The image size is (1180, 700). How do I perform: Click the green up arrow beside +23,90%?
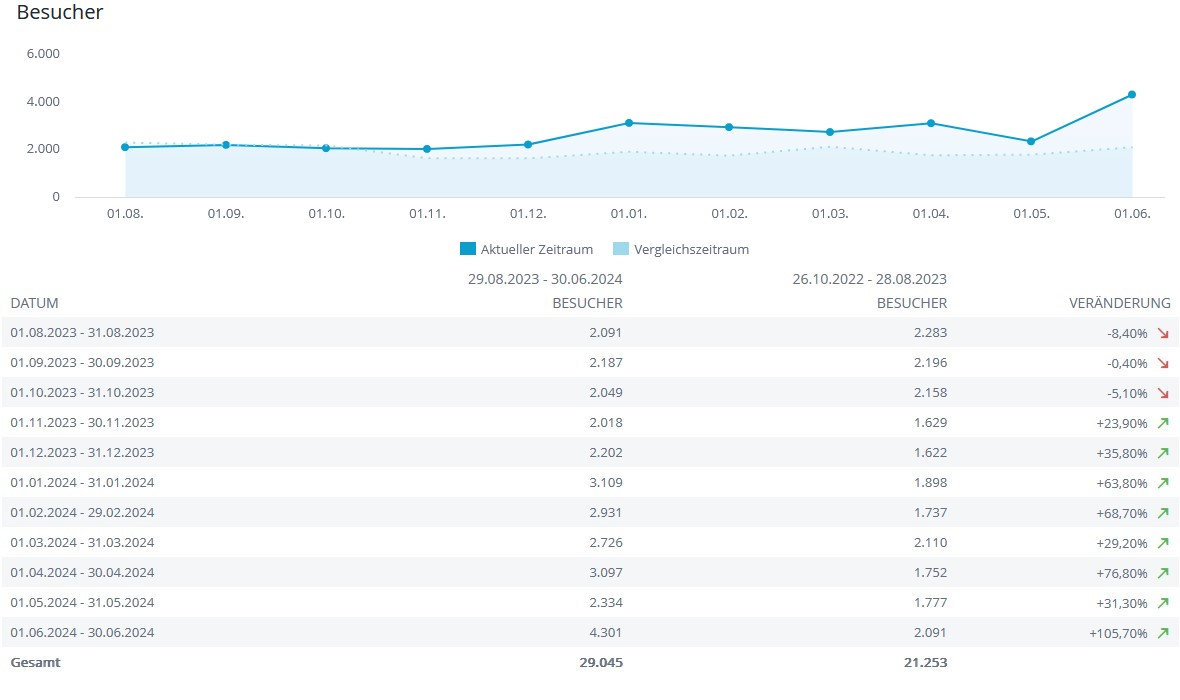[x=1162, y=423]
